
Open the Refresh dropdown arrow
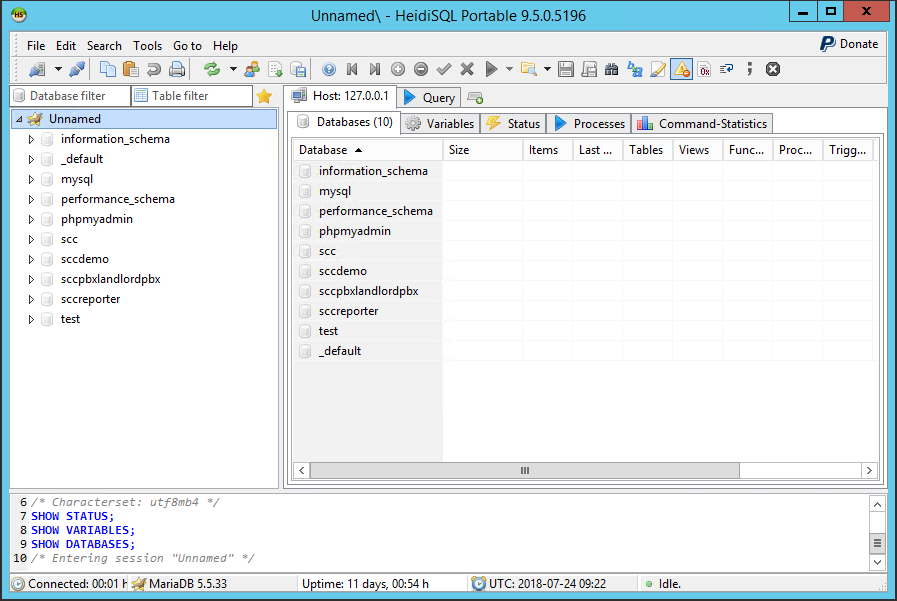pos(233,70)
